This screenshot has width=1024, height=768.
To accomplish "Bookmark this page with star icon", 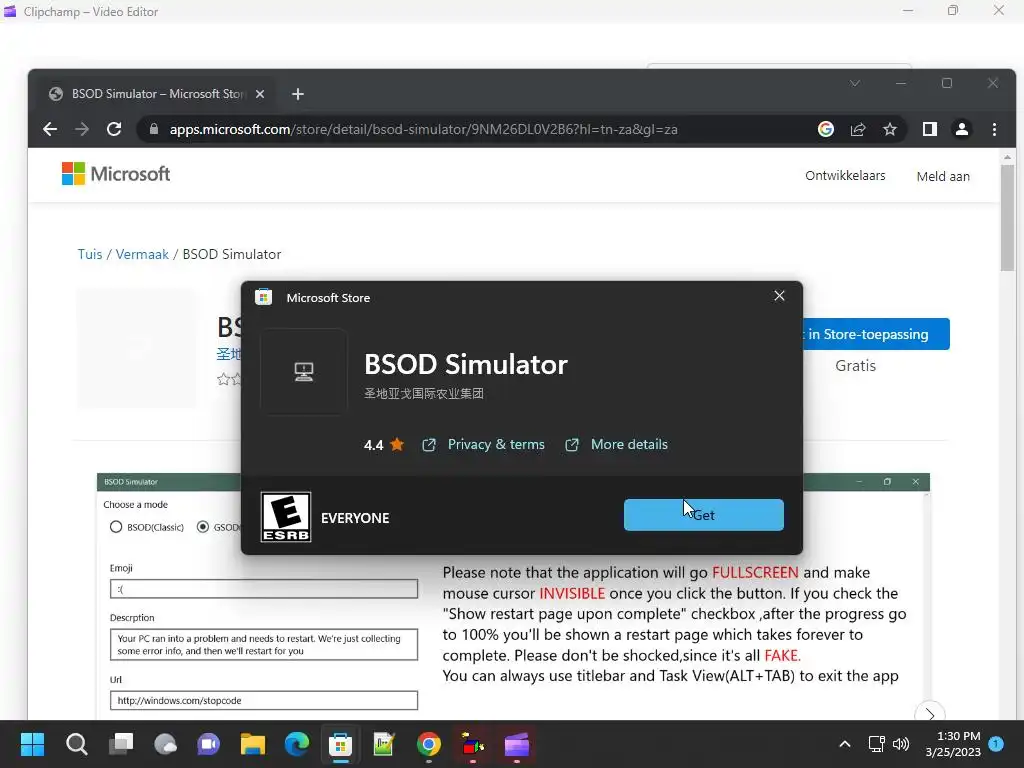I will [x=889, y=129].
